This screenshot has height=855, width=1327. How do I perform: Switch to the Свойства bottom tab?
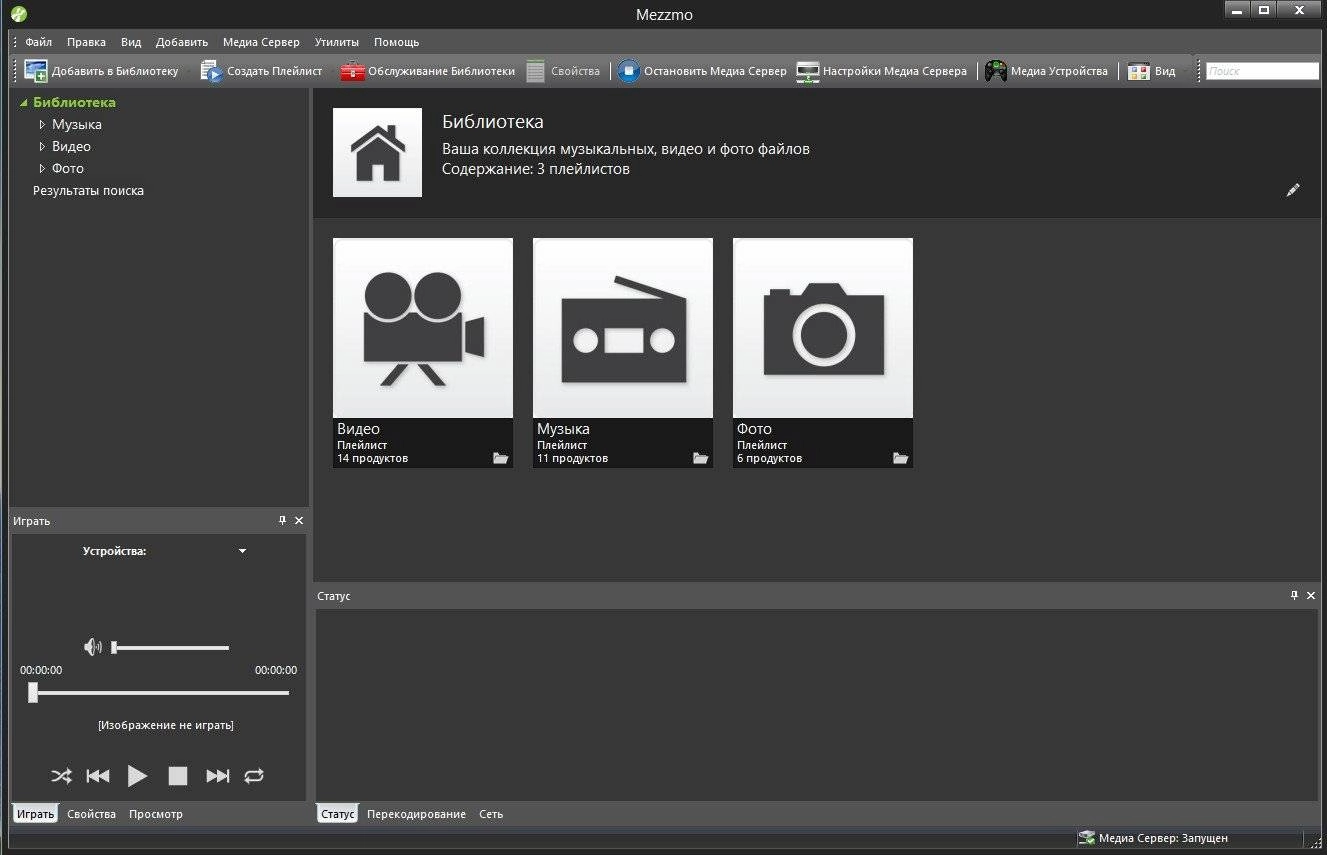pyautogui.click(x=91, y=814)
